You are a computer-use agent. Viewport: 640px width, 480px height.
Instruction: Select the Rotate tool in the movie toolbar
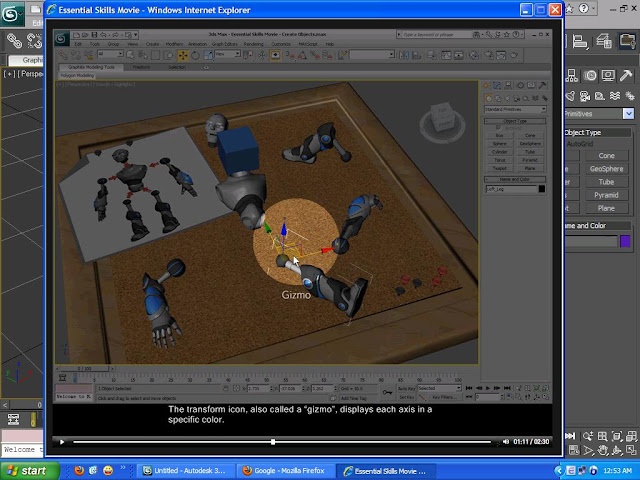[195, 55]
